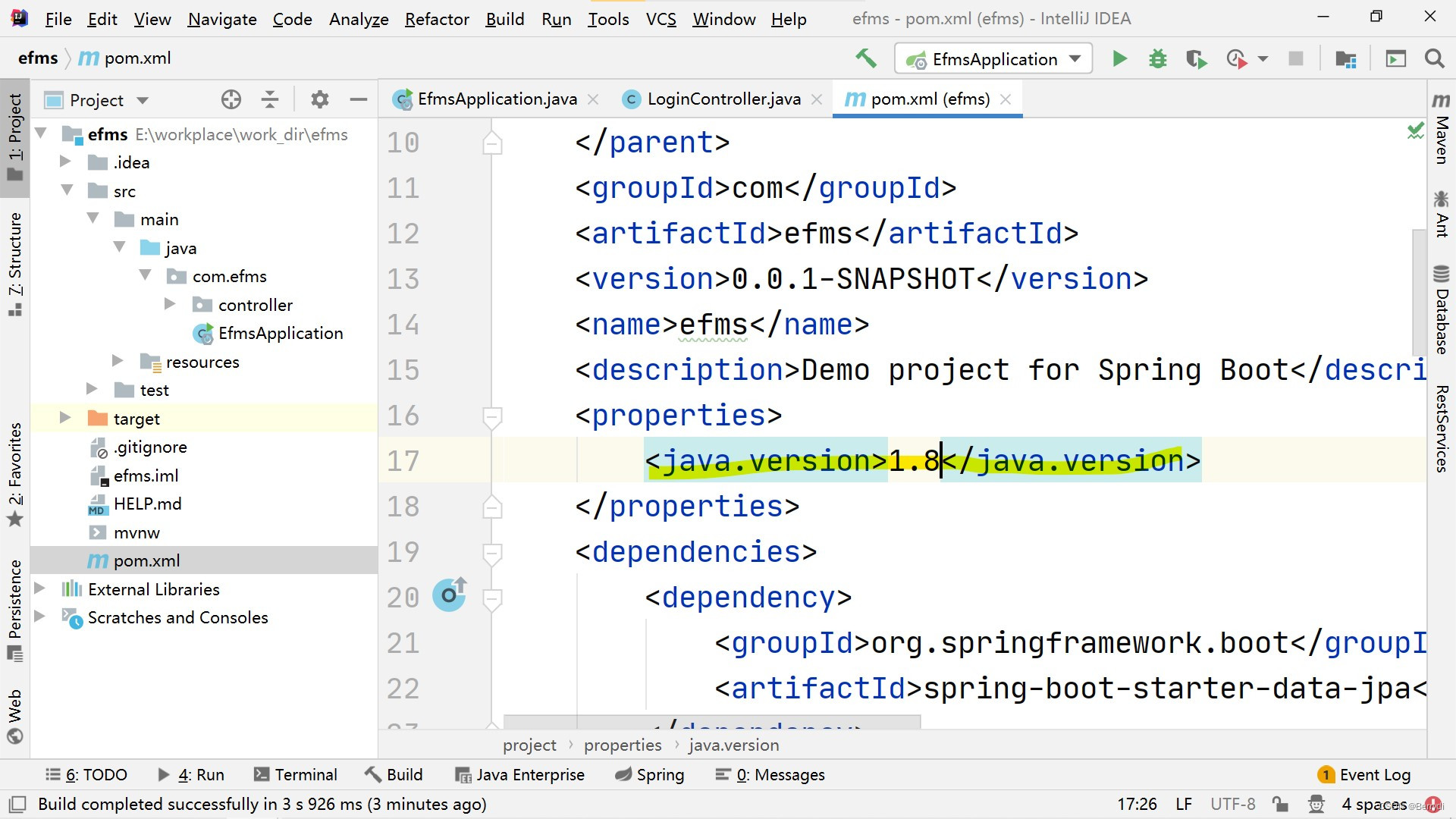Image resolution: width=1456 pixels, height=819 pixels.
Task: Click the gutter icon on line 20
Action: coord(450,595)
